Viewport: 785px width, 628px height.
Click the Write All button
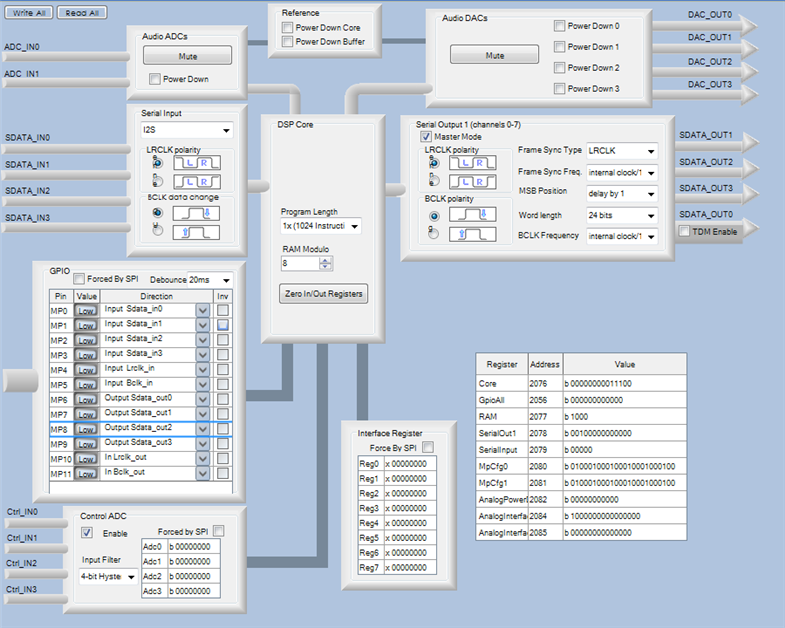[29, 13]
